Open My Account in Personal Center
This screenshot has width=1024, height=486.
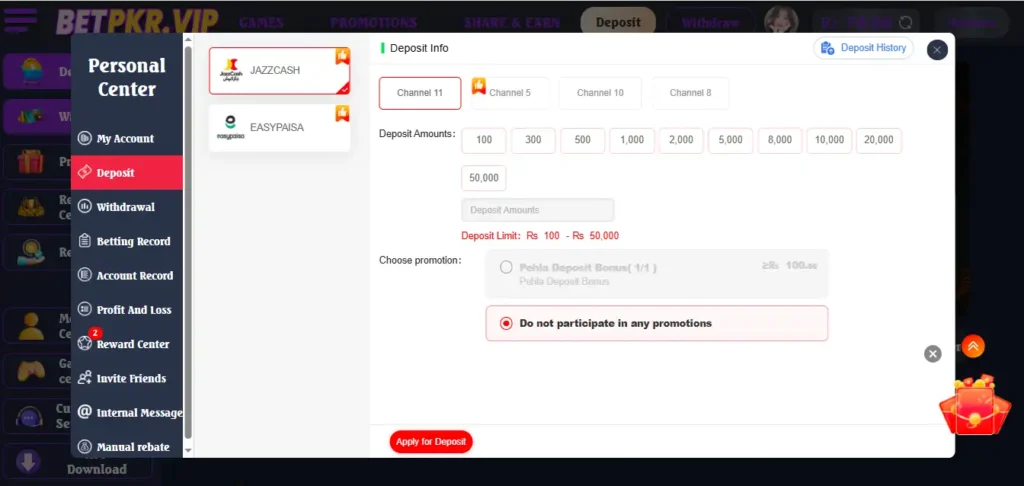pyautogui.click(x=127, y=138)
